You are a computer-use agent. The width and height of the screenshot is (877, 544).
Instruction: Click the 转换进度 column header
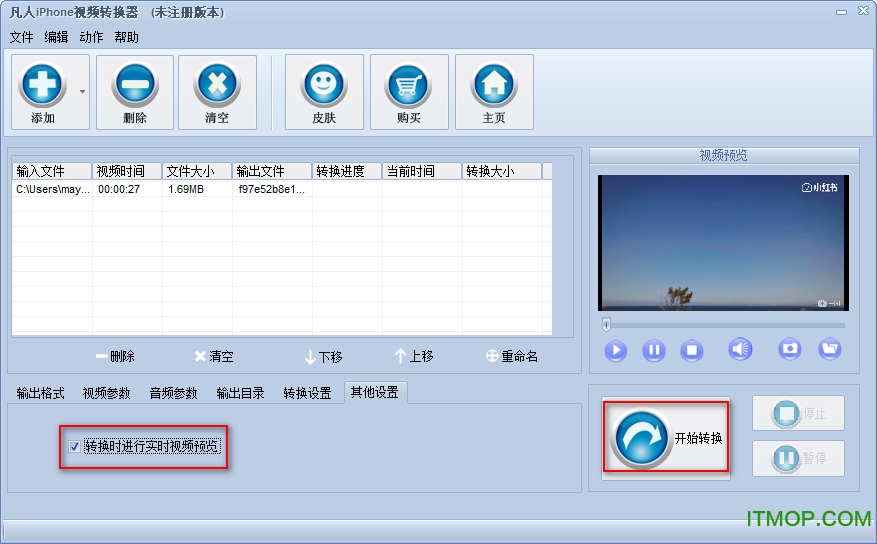point(347,171)
